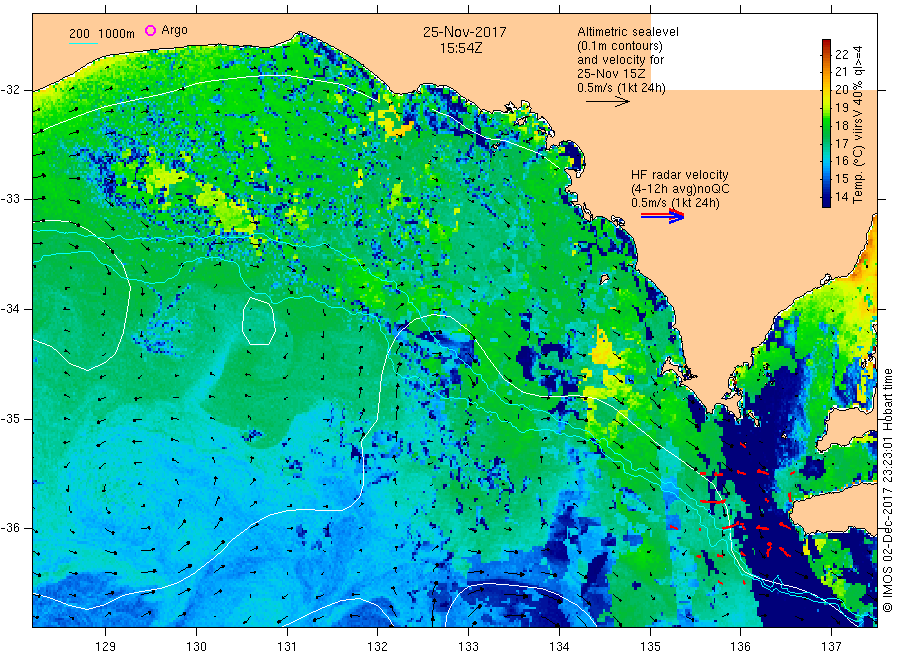This screenshot has height=660, width=900.
Task: Click the colorbar value 20
Action: coord(841,90)
